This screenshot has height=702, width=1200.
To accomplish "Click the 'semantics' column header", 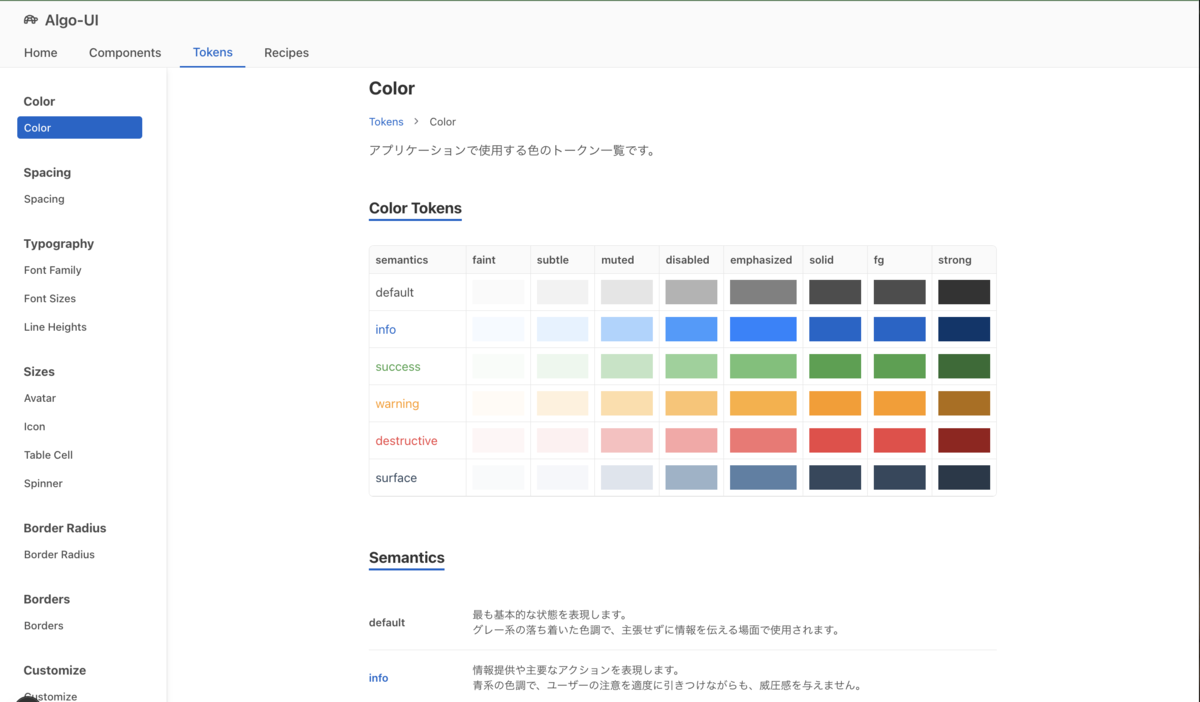I will point(402,260).
